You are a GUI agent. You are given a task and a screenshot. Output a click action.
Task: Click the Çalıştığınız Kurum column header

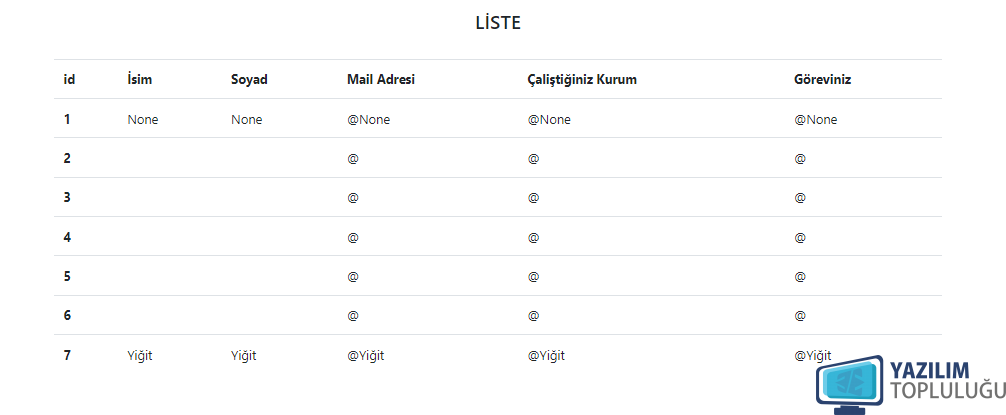point(582,80)
